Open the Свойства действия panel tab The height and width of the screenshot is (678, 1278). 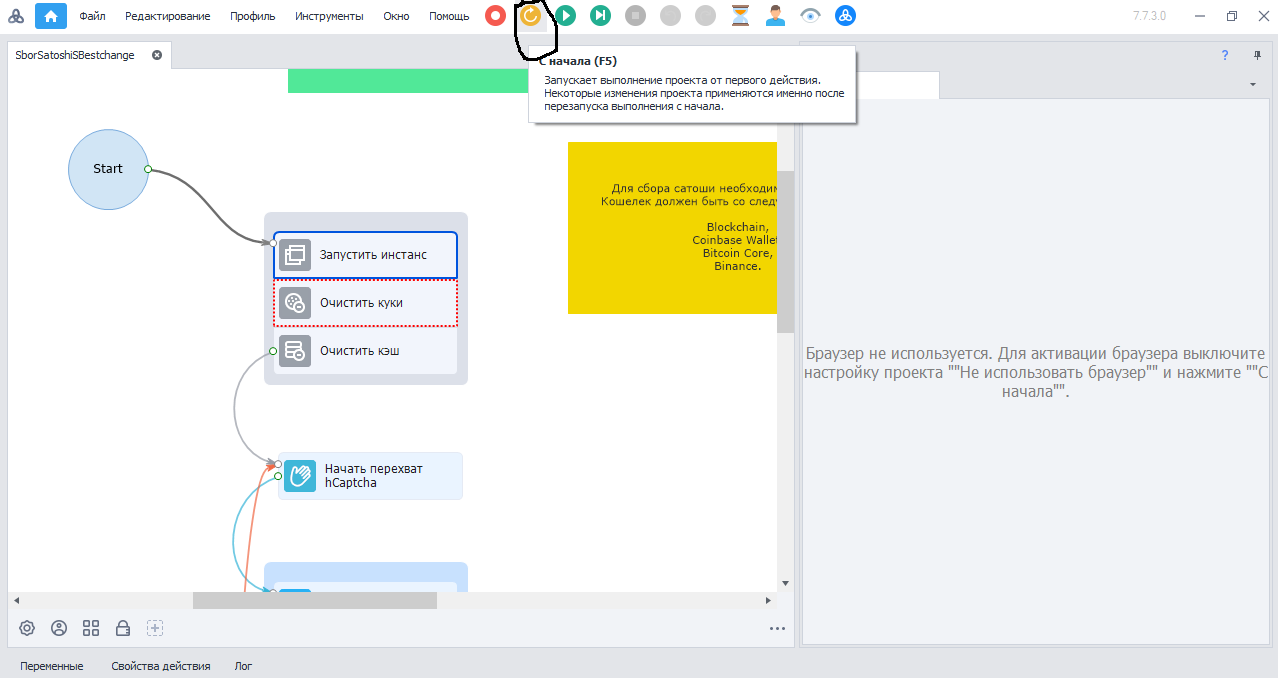pos(161,666)
